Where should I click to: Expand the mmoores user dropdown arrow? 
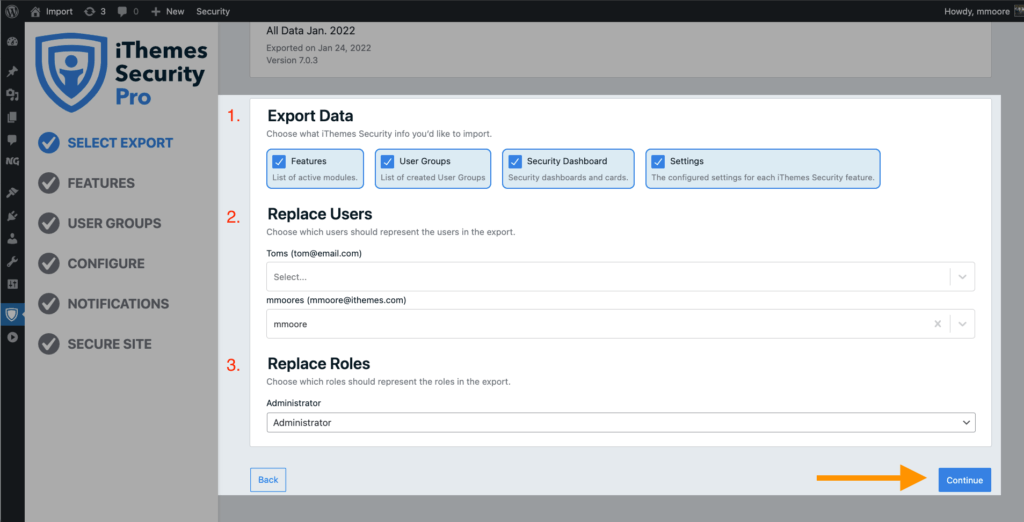(x=962, y=324)
